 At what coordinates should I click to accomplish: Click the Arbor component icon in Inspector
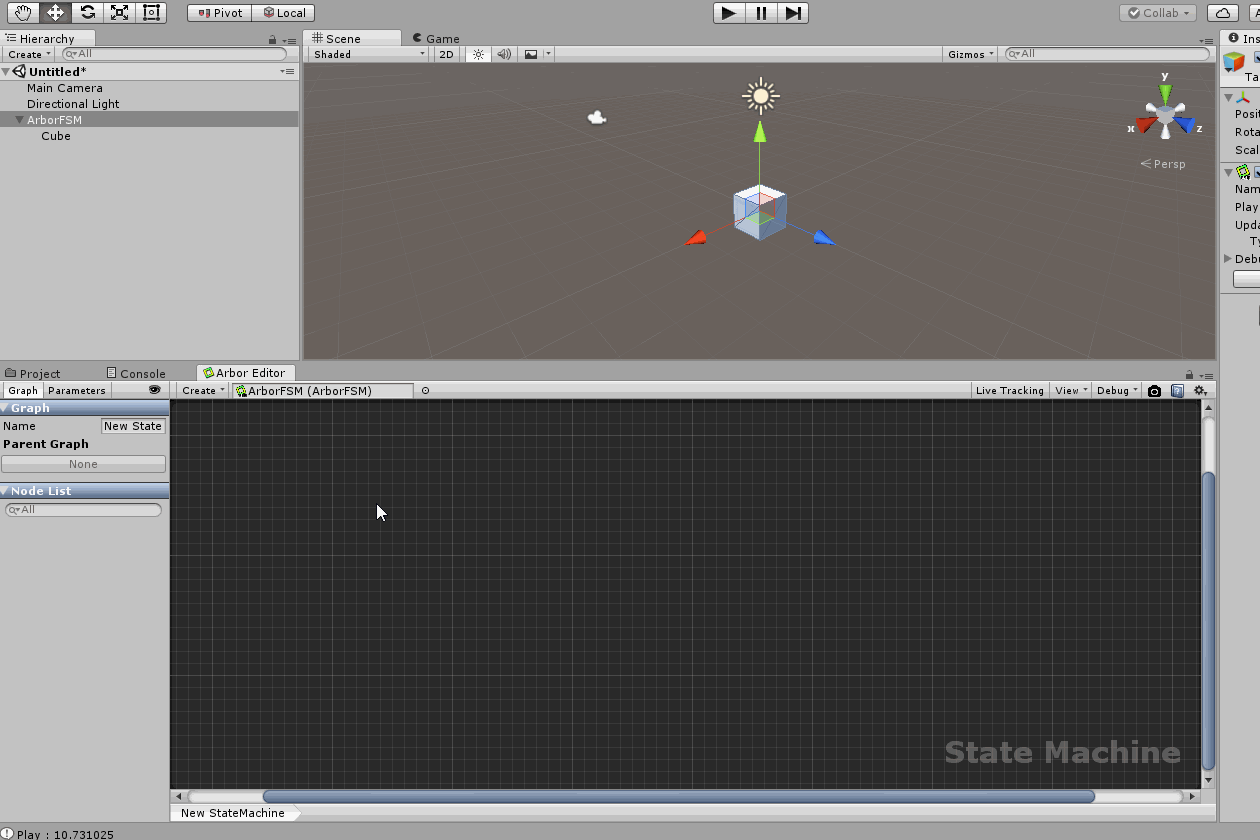pos(1243,172)
